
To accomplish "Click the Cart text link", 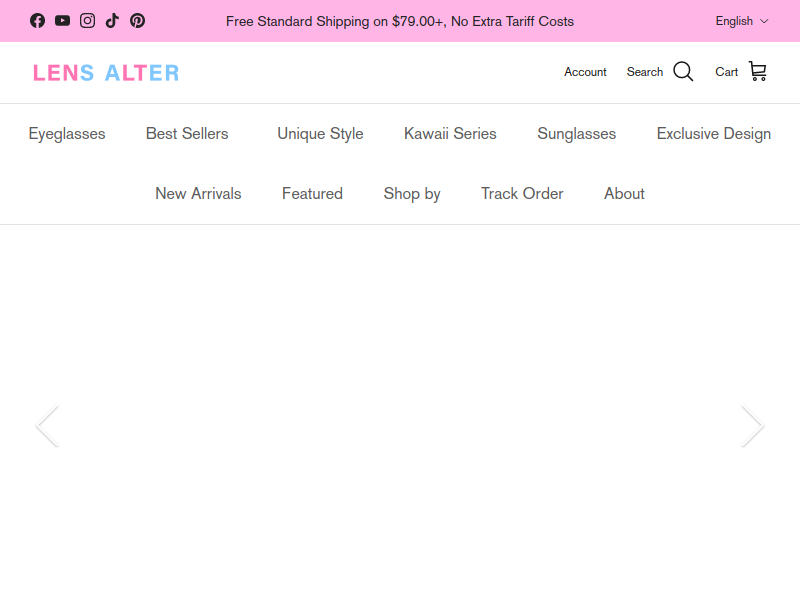I will click(x=727, y=72).
